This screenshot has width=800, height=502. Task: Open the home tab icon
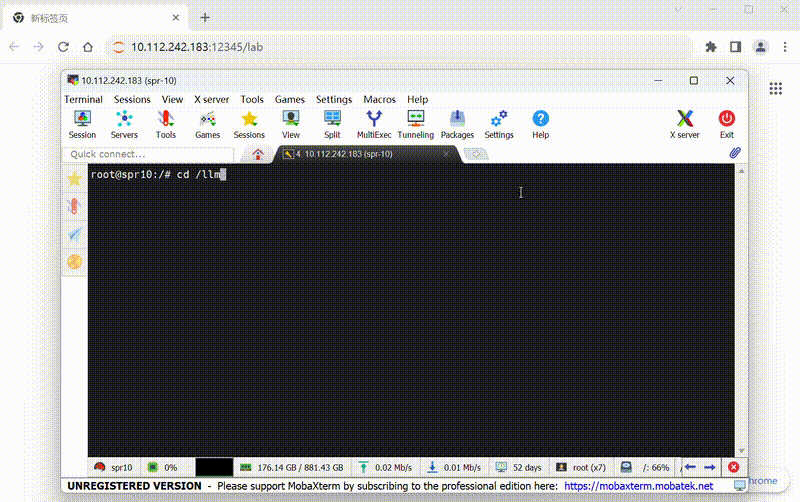[258, 154]
